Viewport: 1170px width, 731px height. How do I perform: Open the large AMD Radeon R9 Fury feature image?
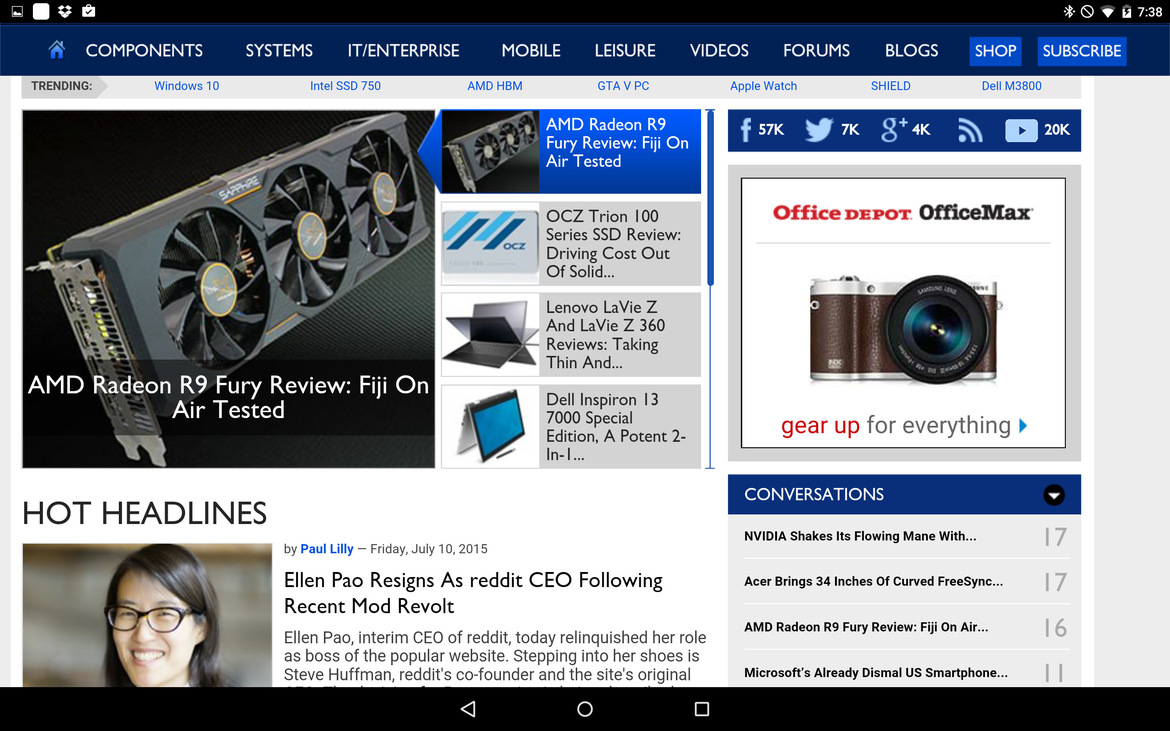point(228,289)
